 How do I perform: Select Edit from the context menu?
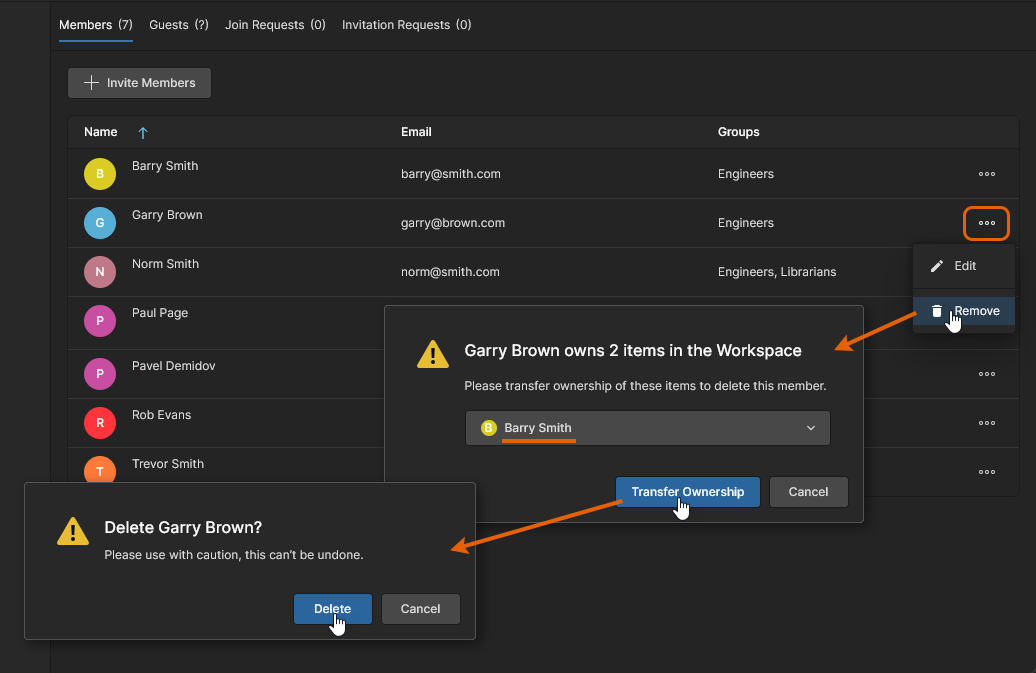(x=964, y=266)
